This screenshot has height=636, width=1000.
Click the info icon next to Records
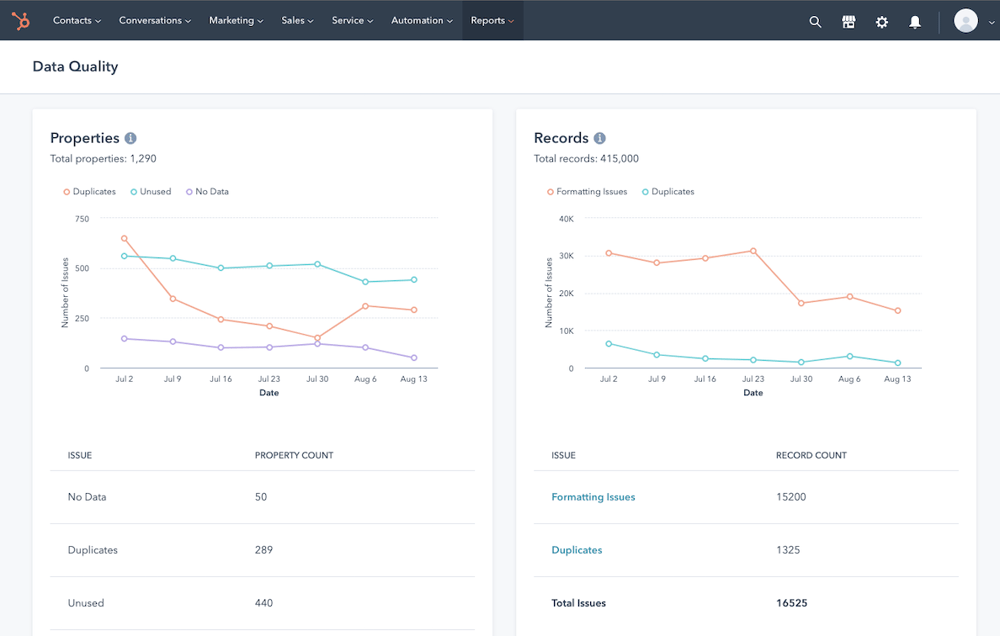pyautogui.click(x=599, y=138)
